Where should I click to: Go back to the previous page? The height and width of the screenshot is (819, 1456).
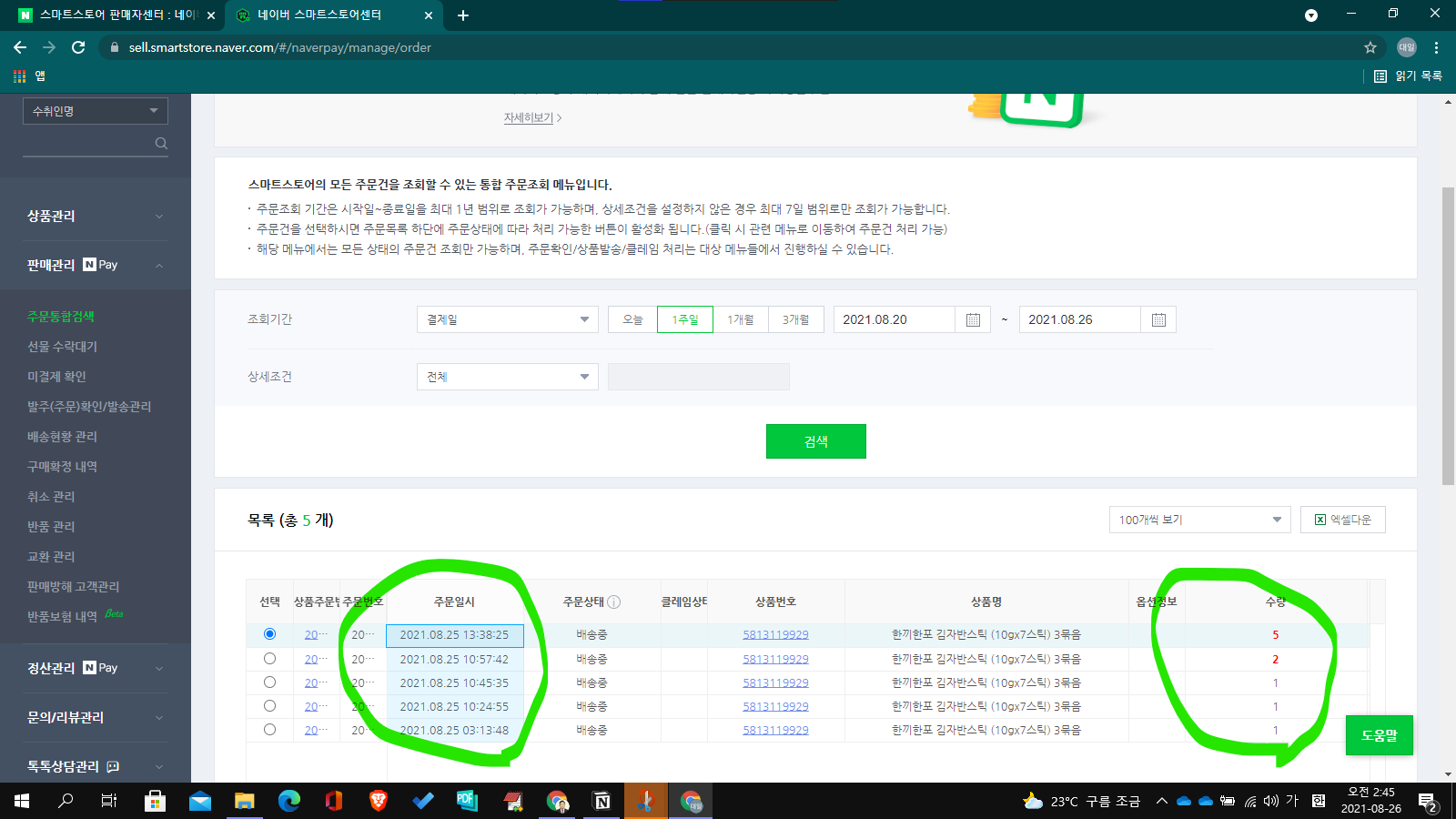click(20, 47)
